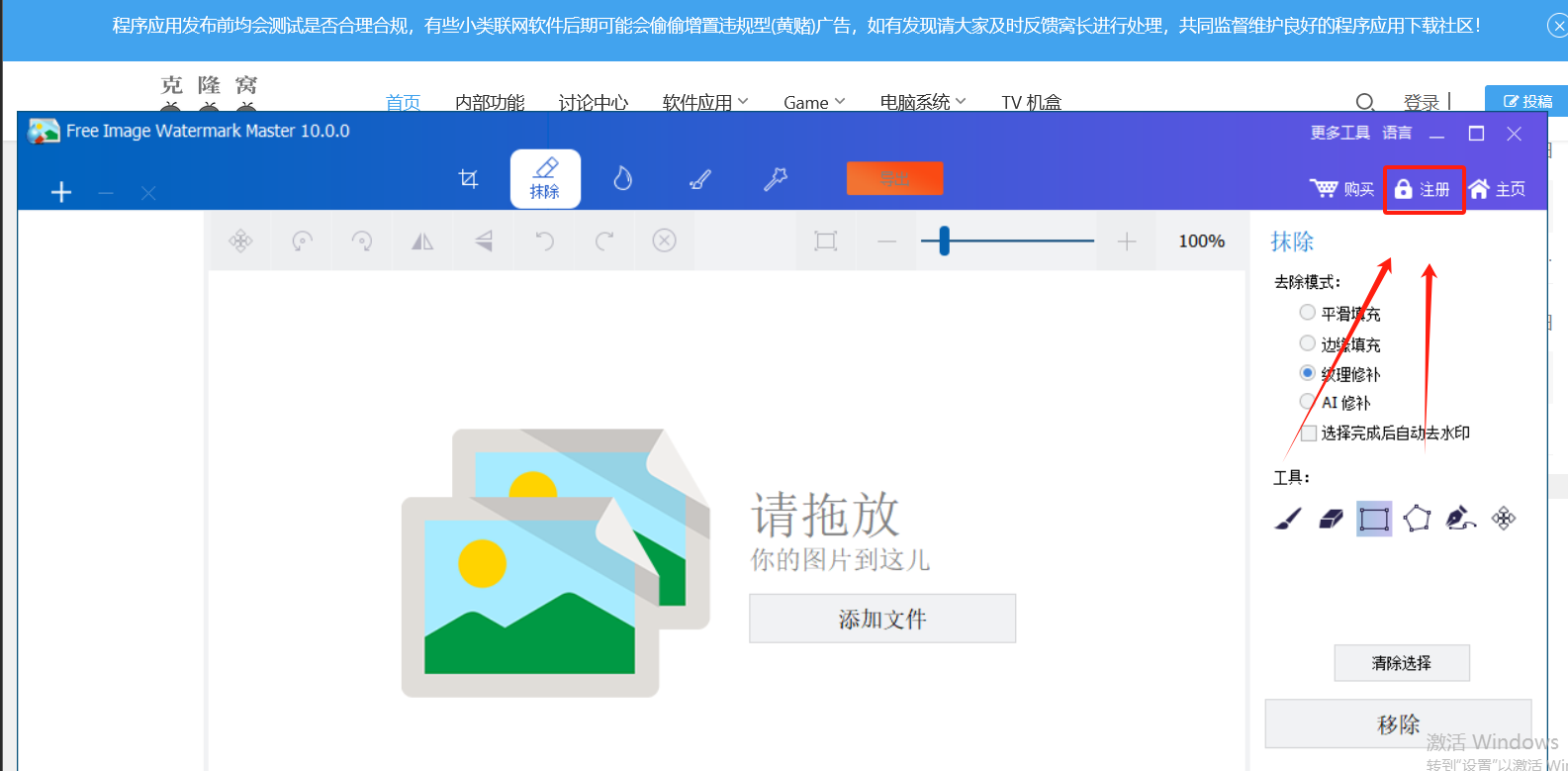The width and height of the screenshot is (1568, 771).
Task: Undo the last action
Action: click(544, 241)
